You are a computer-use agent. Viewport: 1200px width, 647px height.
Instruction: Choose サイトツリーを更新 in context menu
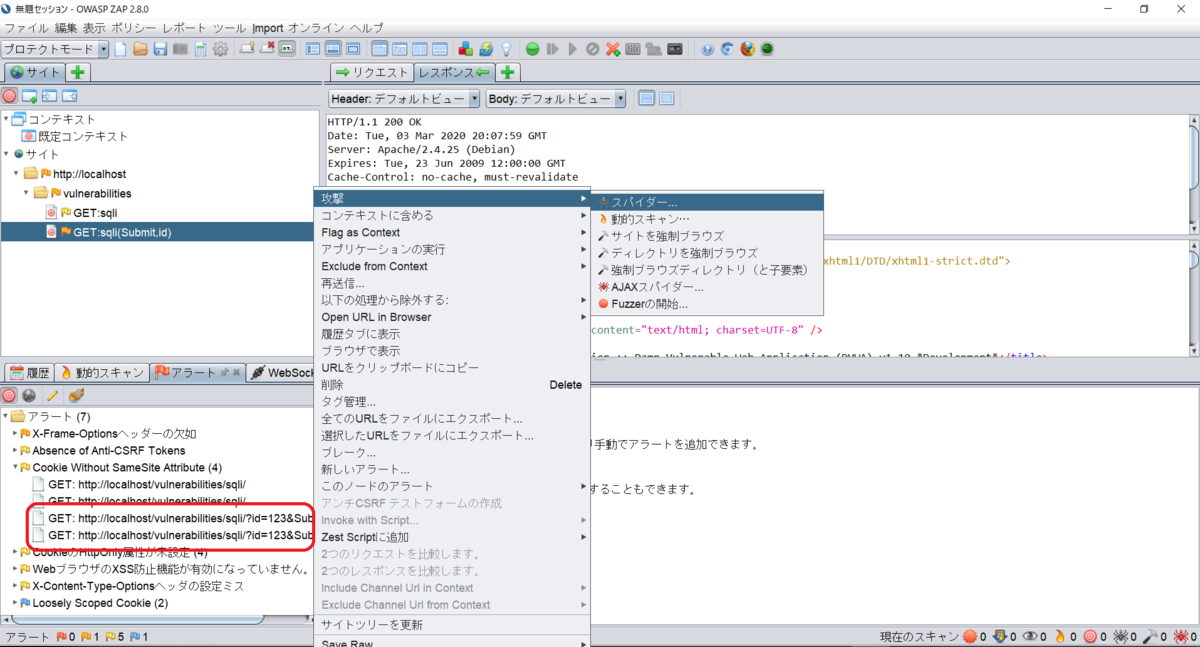click(x=453, y=625)
